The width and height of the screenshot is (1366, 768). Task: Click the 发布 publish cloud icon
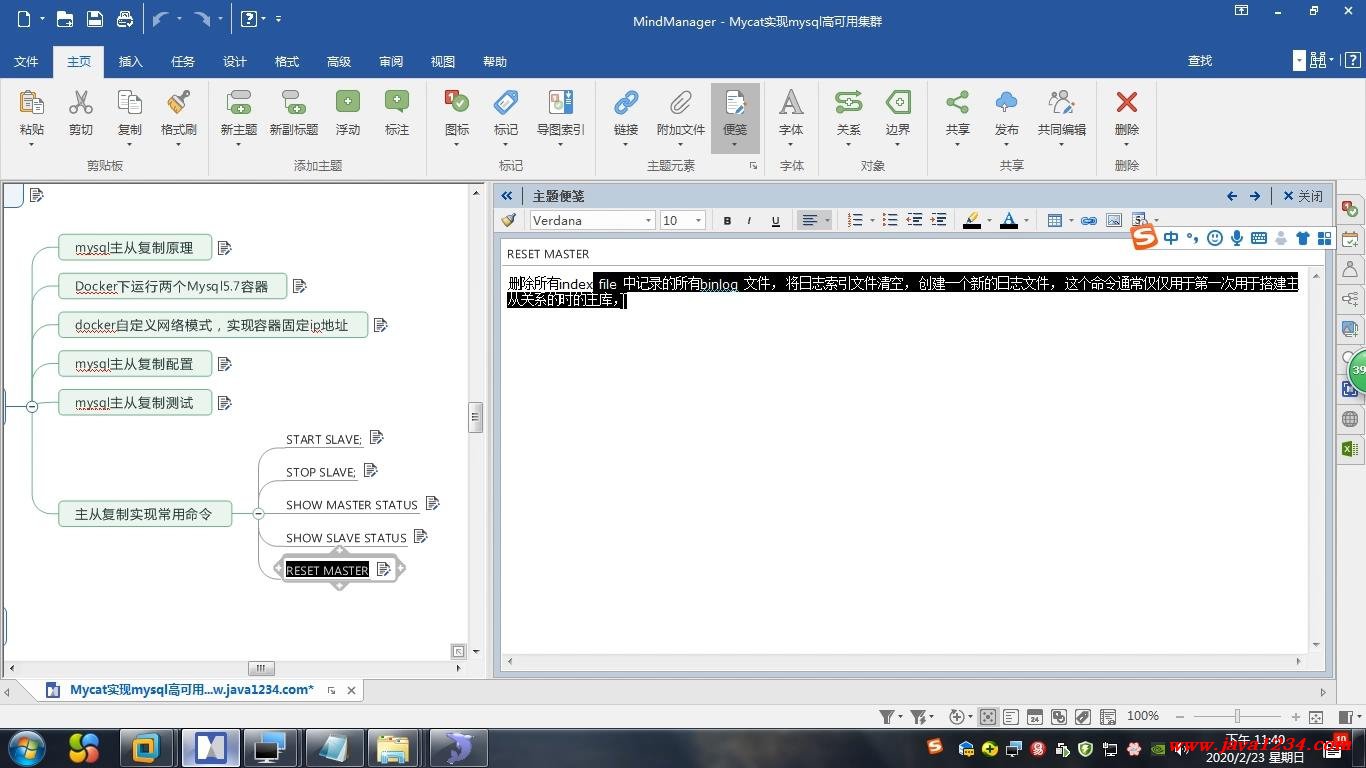click(x=1007, y=102)
